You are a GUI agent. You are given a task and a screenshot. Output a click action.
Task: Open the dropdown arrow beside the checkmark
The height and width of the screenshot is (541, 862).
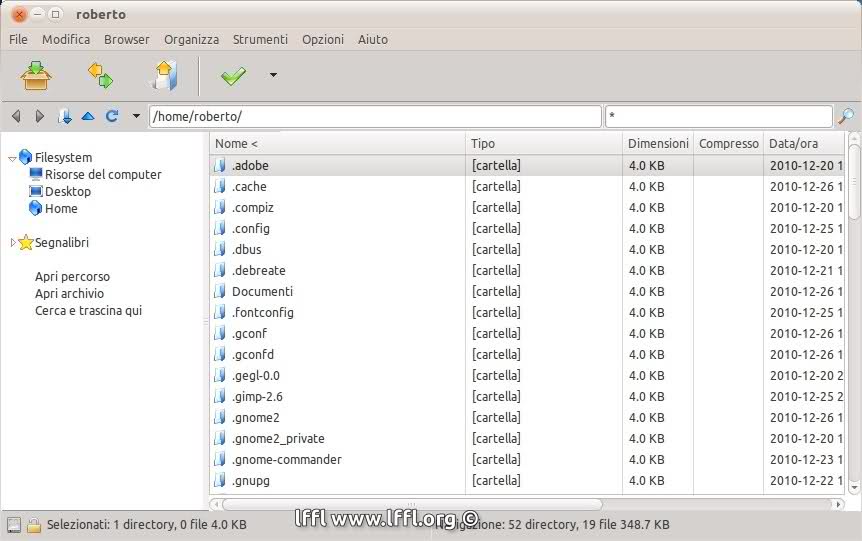pos(273,75)
